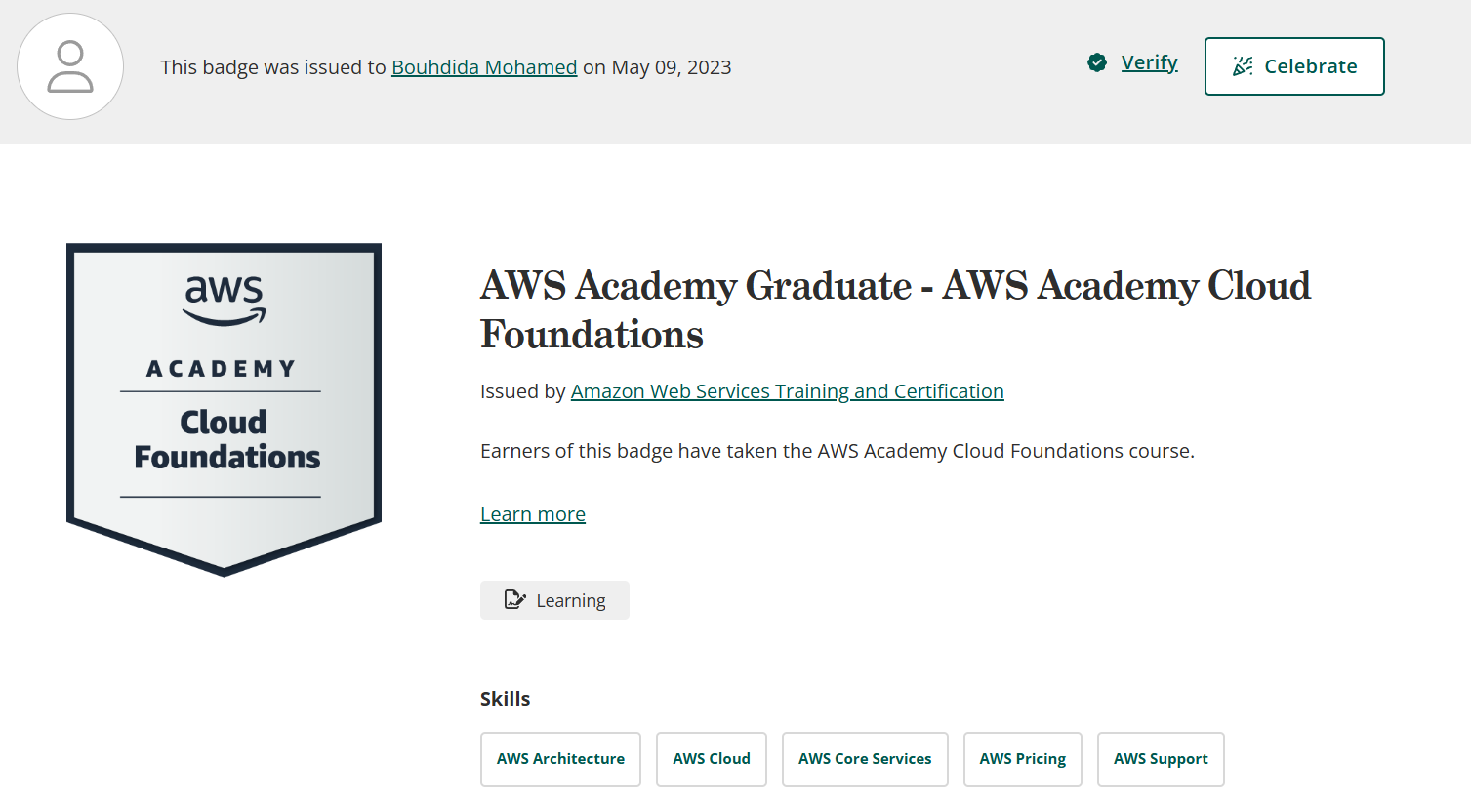Click the confetti icon in Celebrate button
1471x812 pixels.
tap(1243, 66)
